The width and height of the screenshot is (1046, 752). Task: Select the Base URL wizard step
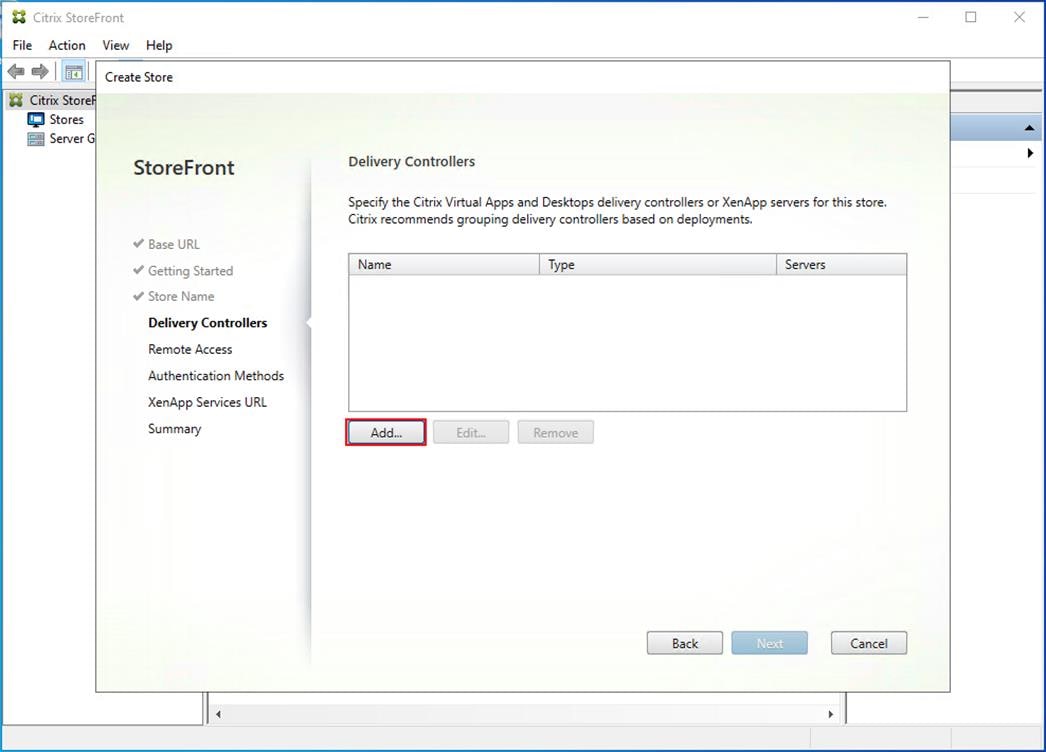coord(173,244)
